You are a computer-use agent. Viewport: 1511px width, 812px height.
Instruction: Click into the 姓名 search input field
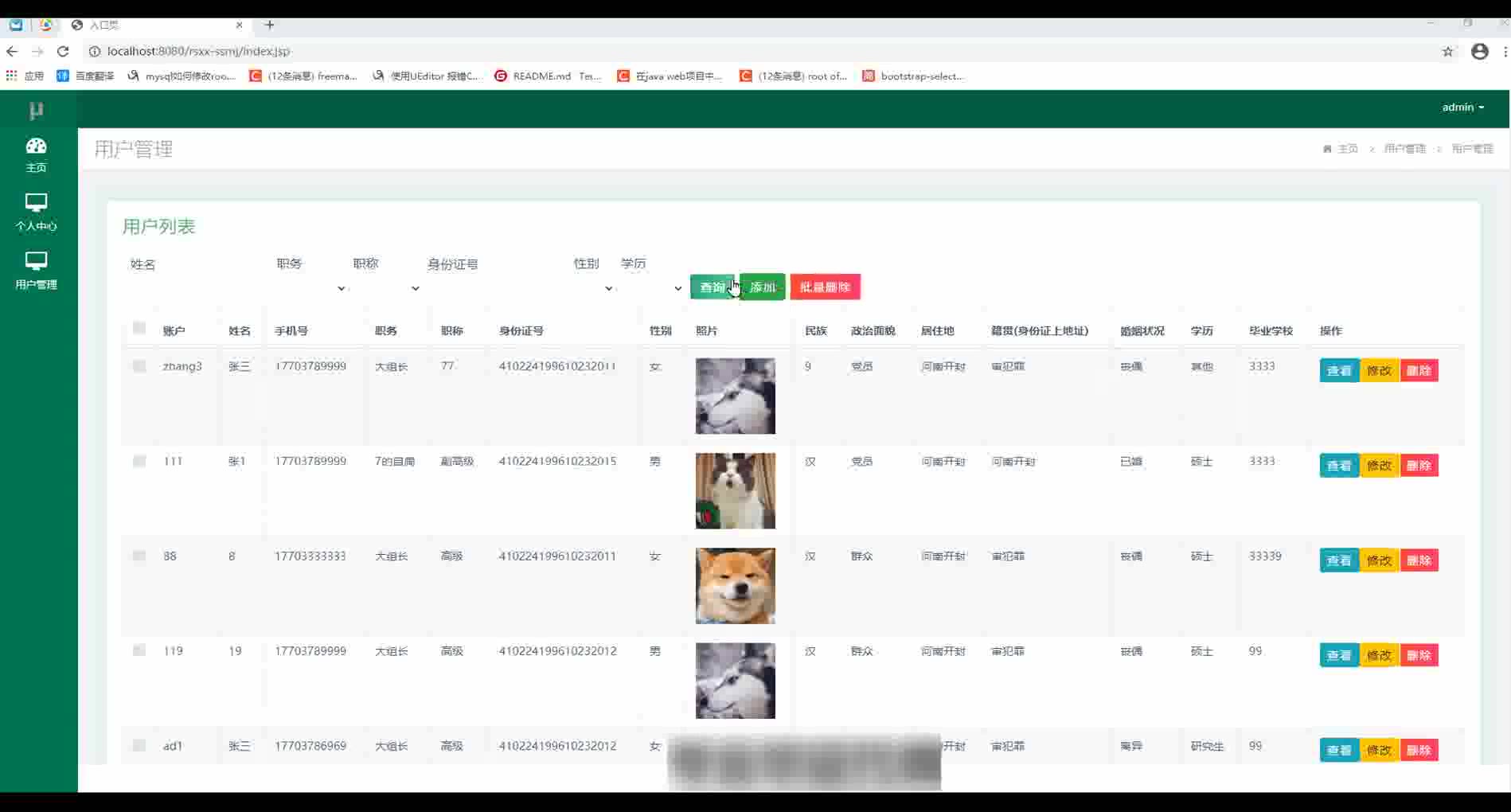point(199,288)
